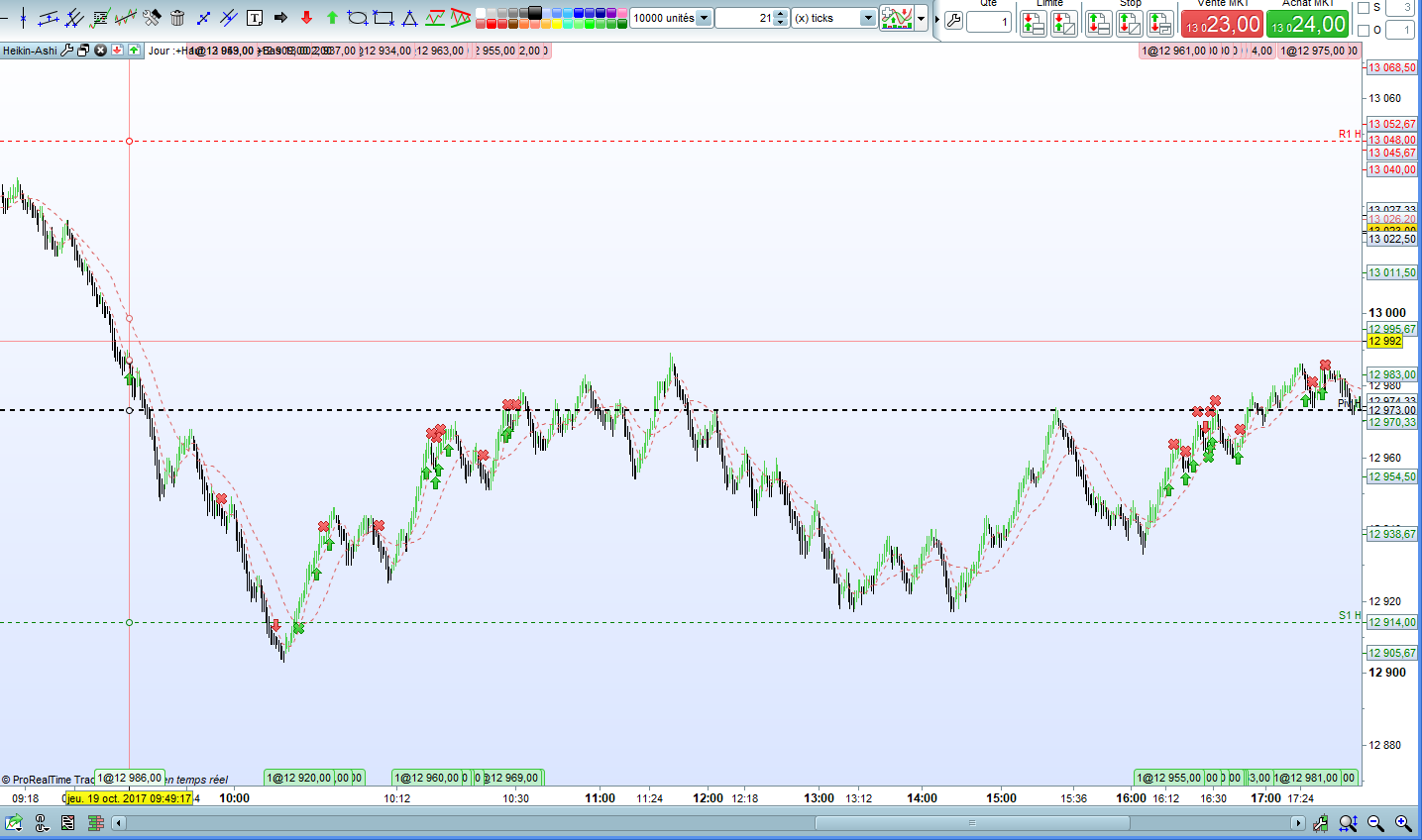Click the horizontal chart scrollbar thumb
This screenshot has width=1422, height=840.
972,823
